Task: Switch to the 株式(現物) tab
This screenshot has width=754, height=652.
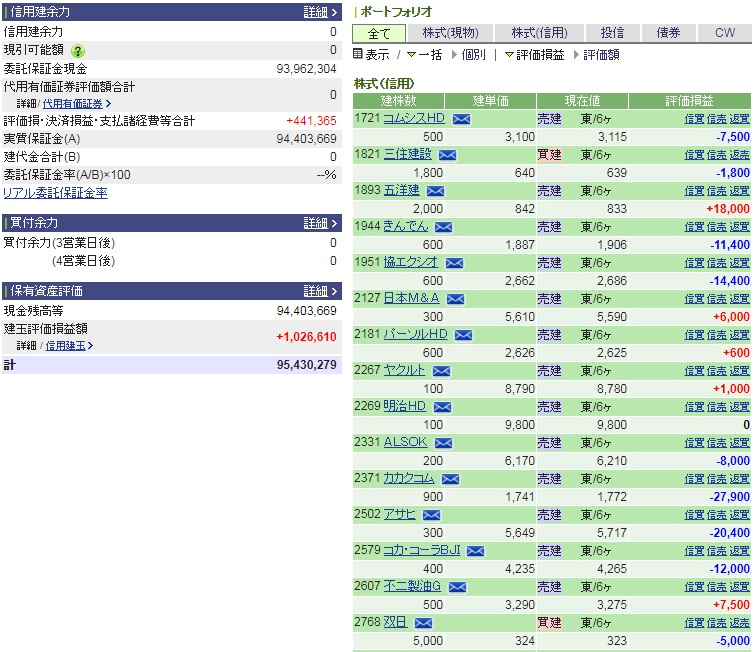Action: click(x=450, y=33)
